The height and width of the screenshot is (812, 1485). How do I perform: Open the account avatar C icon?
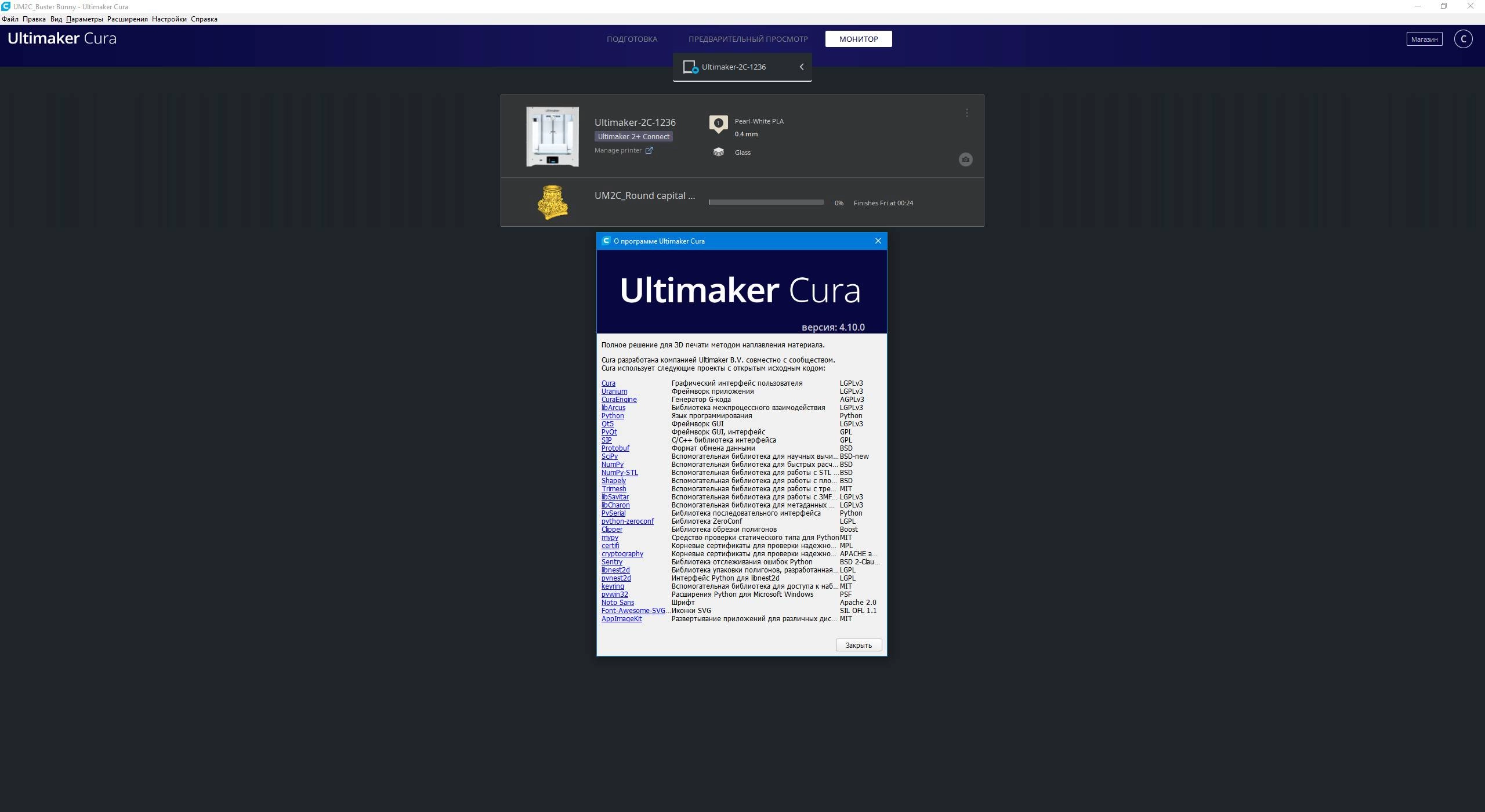(1463, 39)
